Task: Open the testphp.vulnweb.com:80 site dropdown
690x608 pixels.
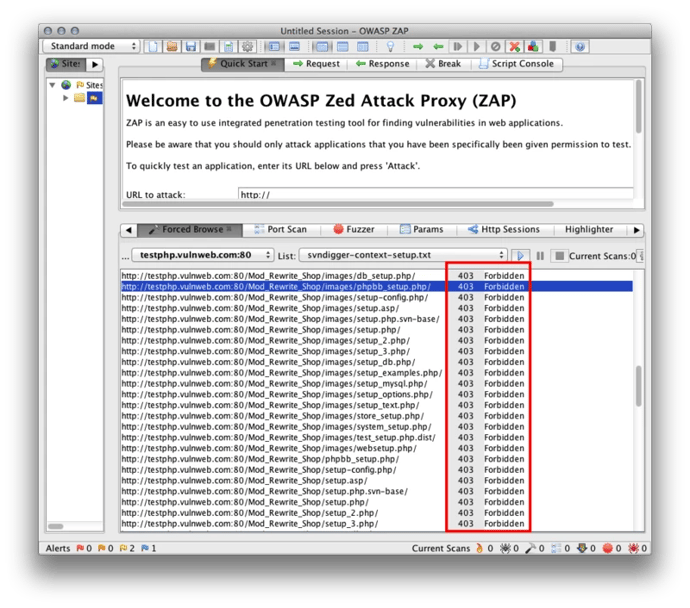Action: [x=203, y=256]
